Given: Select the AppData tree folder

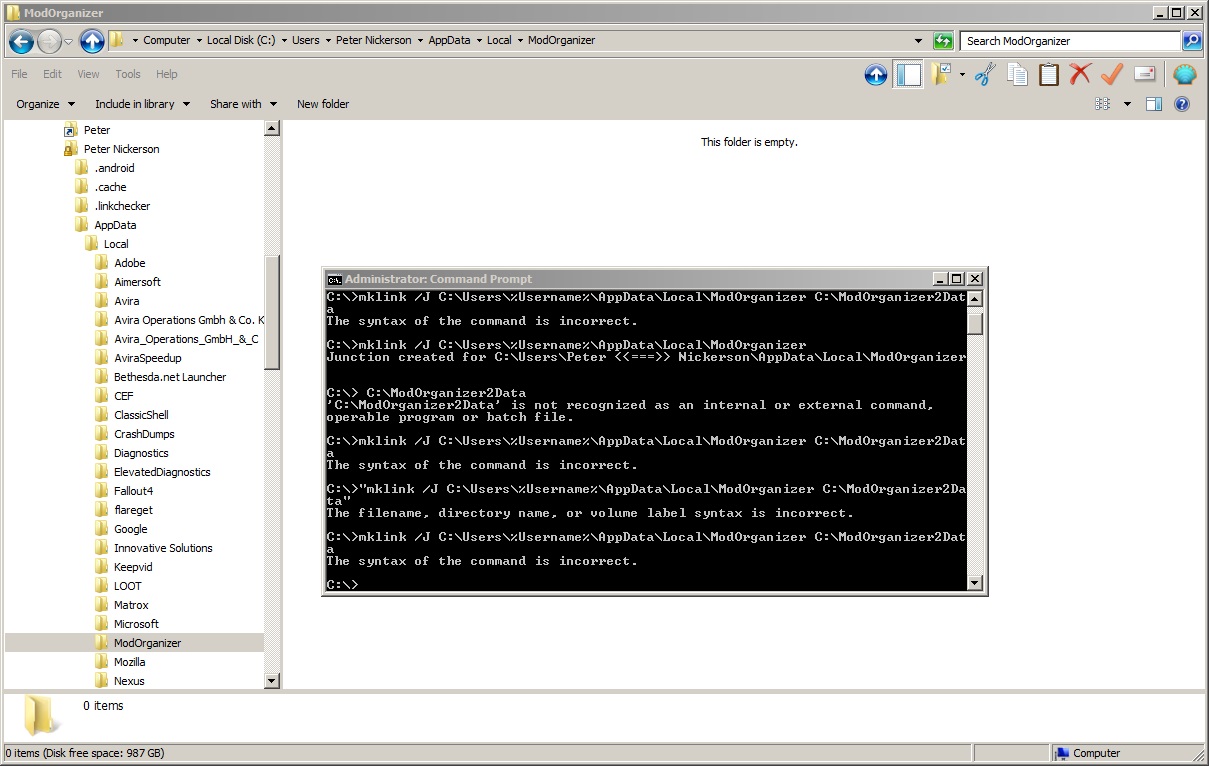Looking at the screenshot, I should point(115,225).
